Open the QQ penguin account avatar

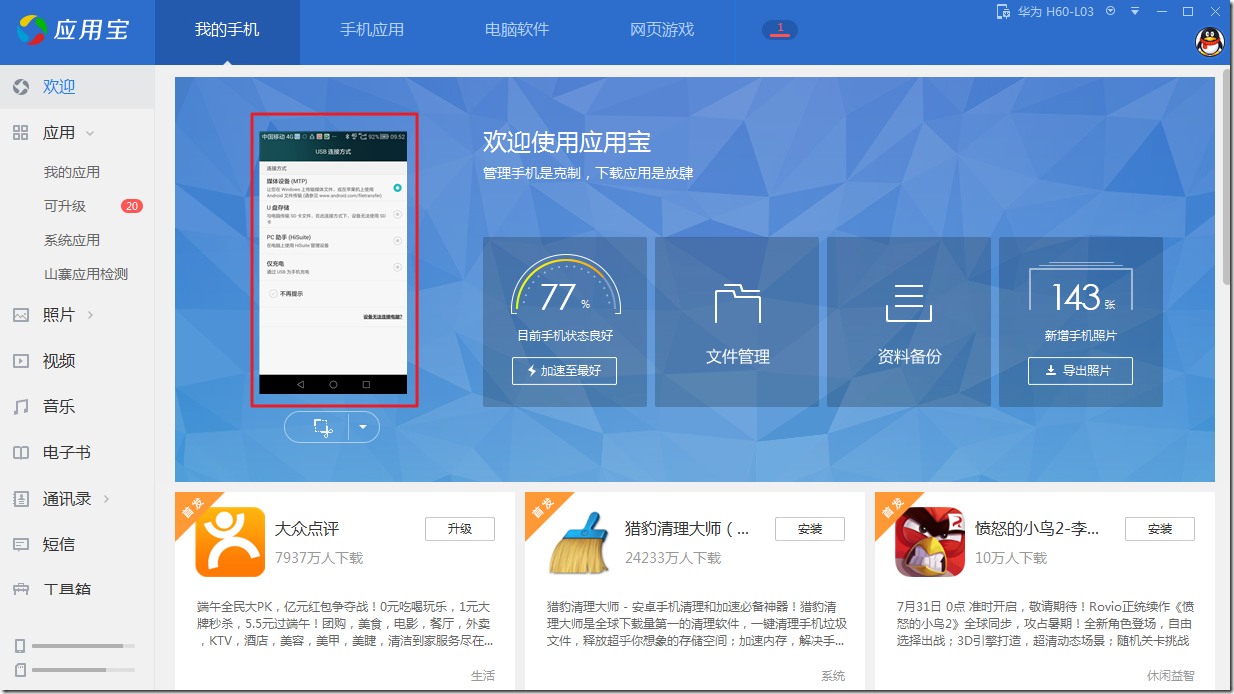point(1210,42)
